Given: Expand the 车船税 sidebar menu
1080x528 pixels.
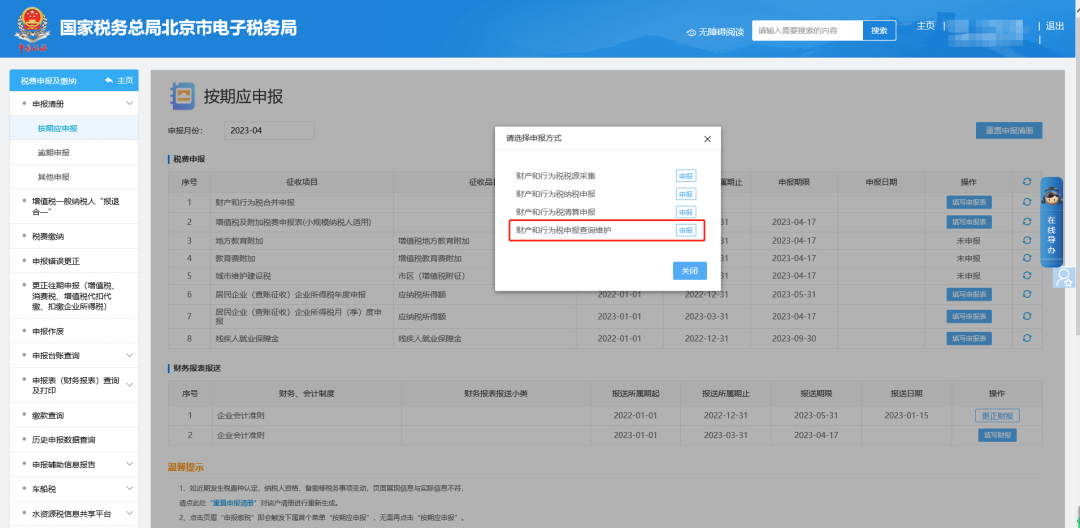Looking at the screenshot, I should click(x=129, y=489).
